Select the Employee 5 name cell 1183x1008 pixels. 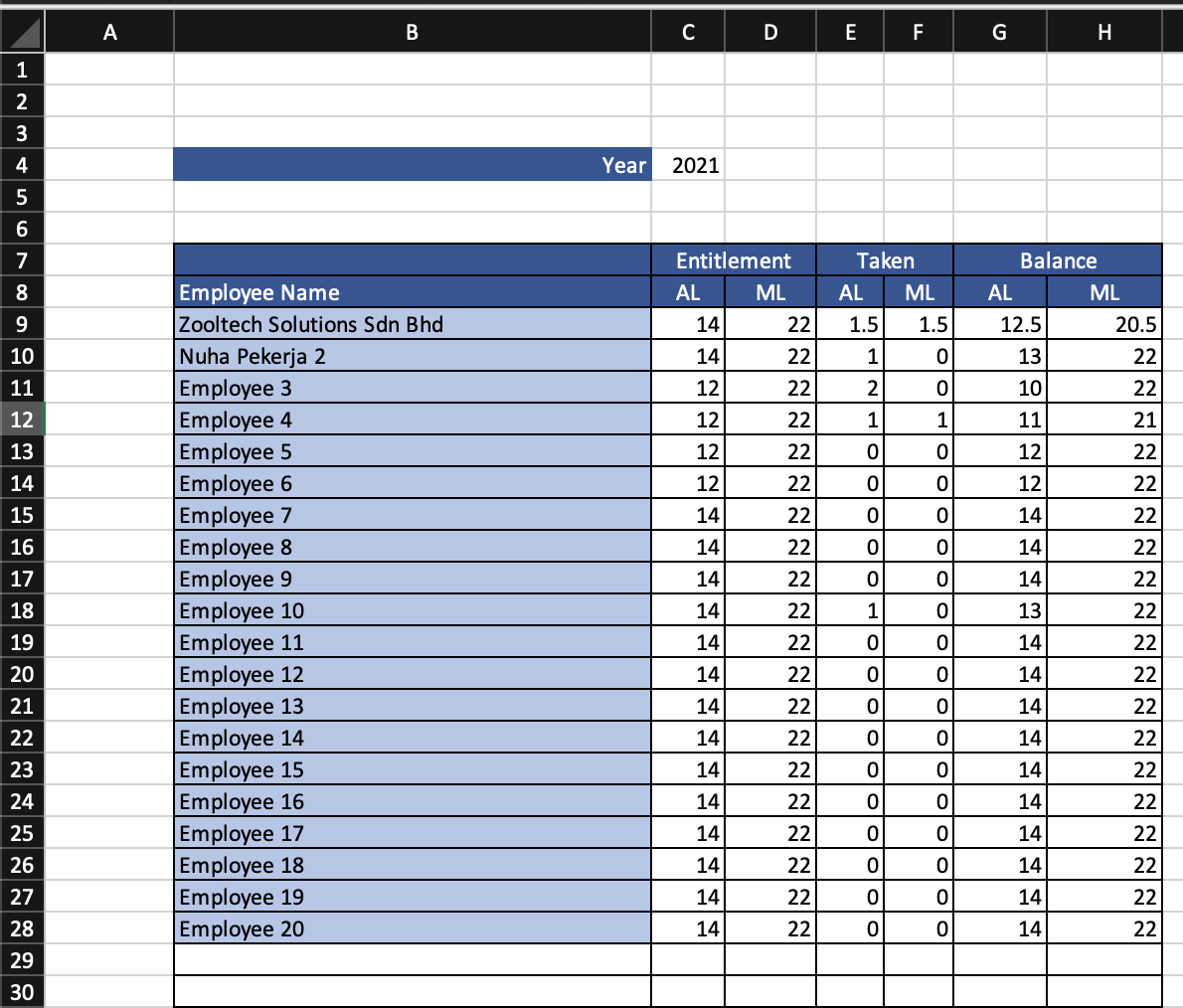pyautogui.click(x=412, y=451)
